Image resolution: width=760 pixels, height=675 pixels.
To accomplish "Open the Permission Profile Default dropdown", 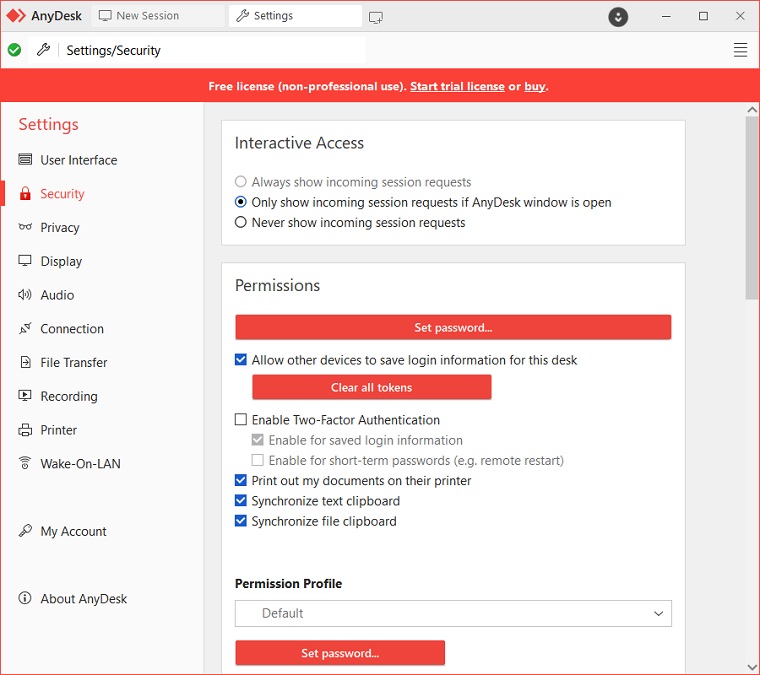I will click(453, 613).
